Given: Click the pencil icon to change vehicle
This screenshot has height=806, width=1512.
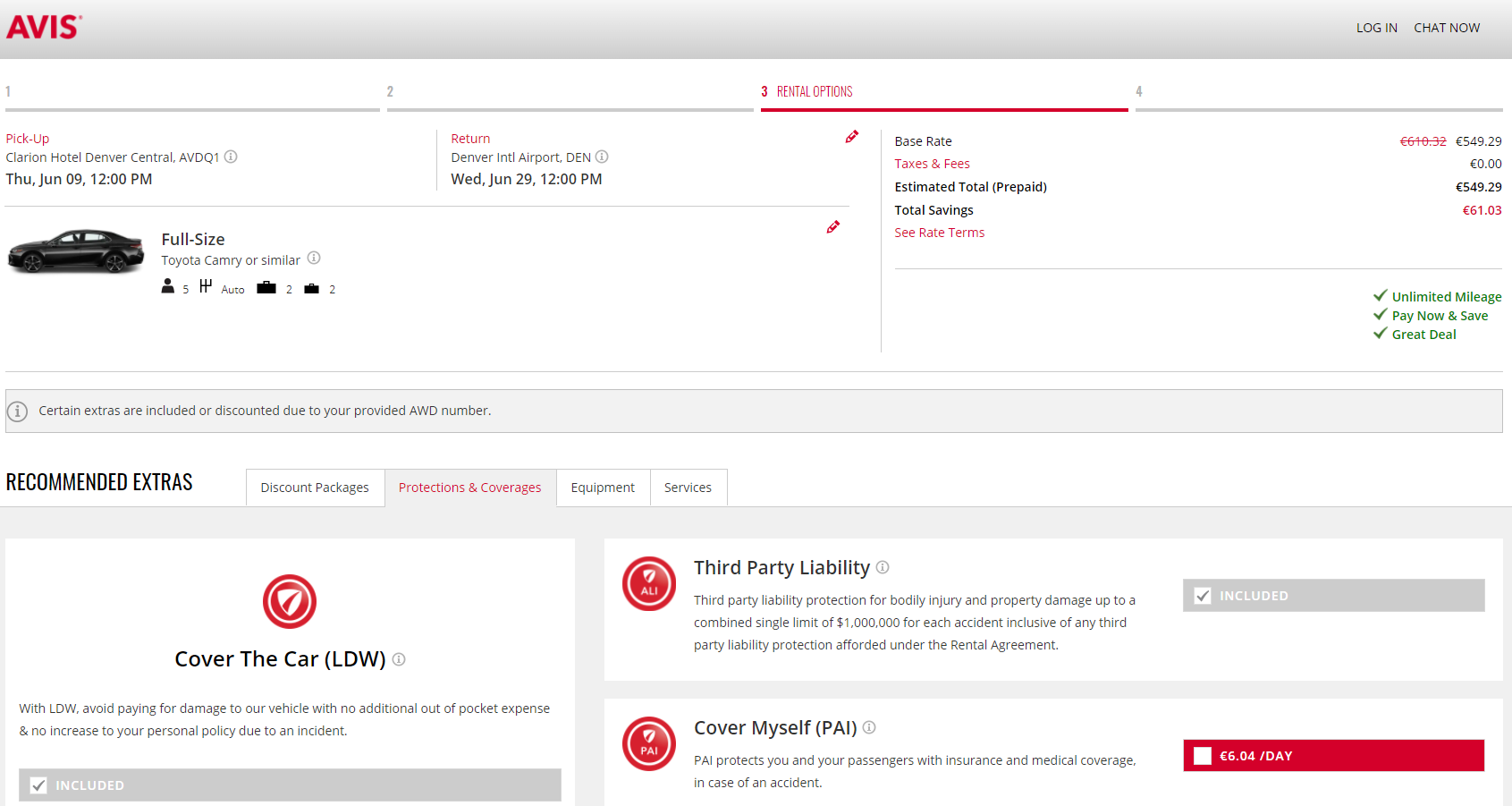Looking at the screenshot, I should (x=832, y=227).
